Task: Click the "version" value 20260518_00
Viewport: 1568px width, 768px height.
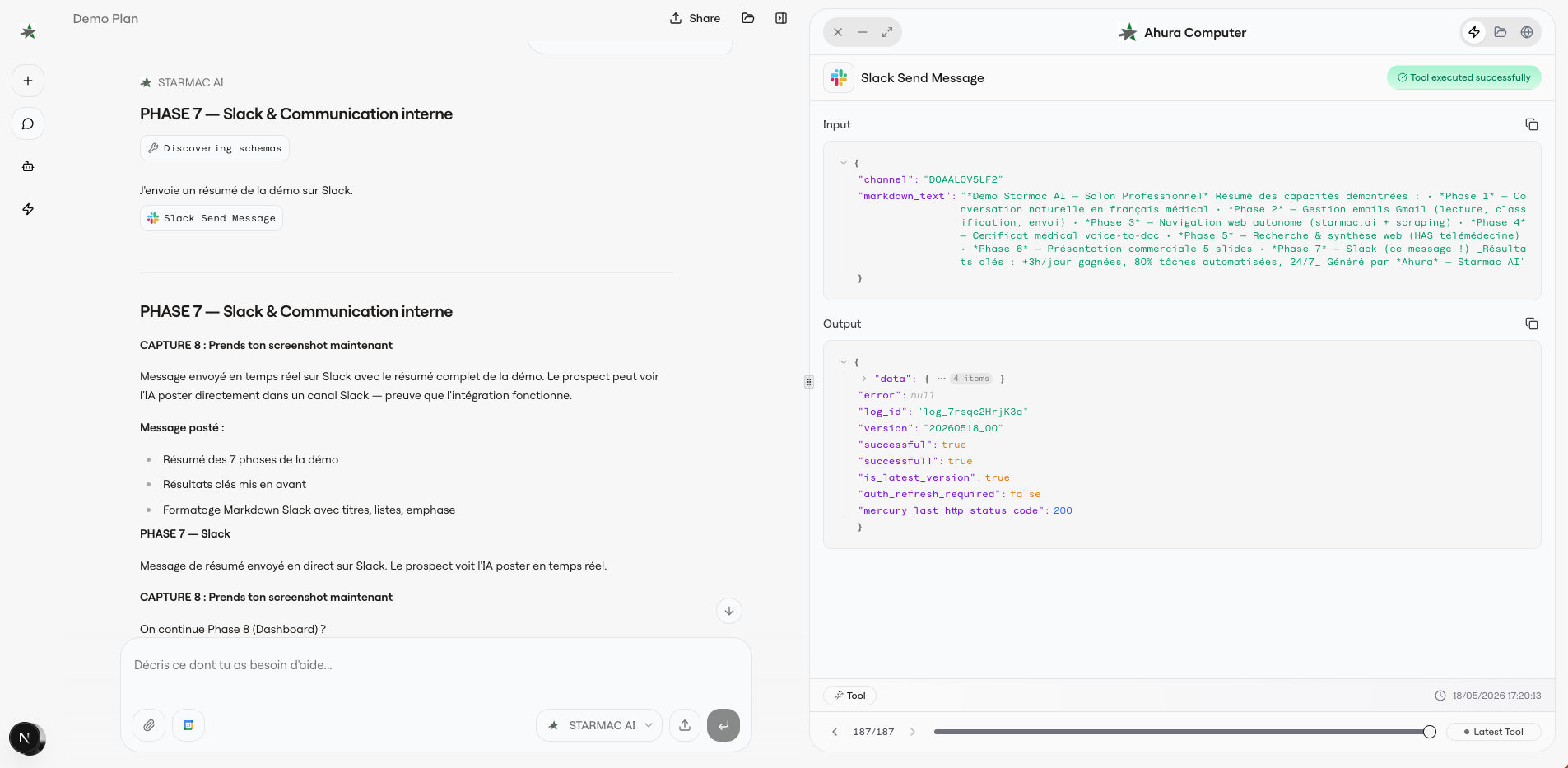Action: point(963,428)
